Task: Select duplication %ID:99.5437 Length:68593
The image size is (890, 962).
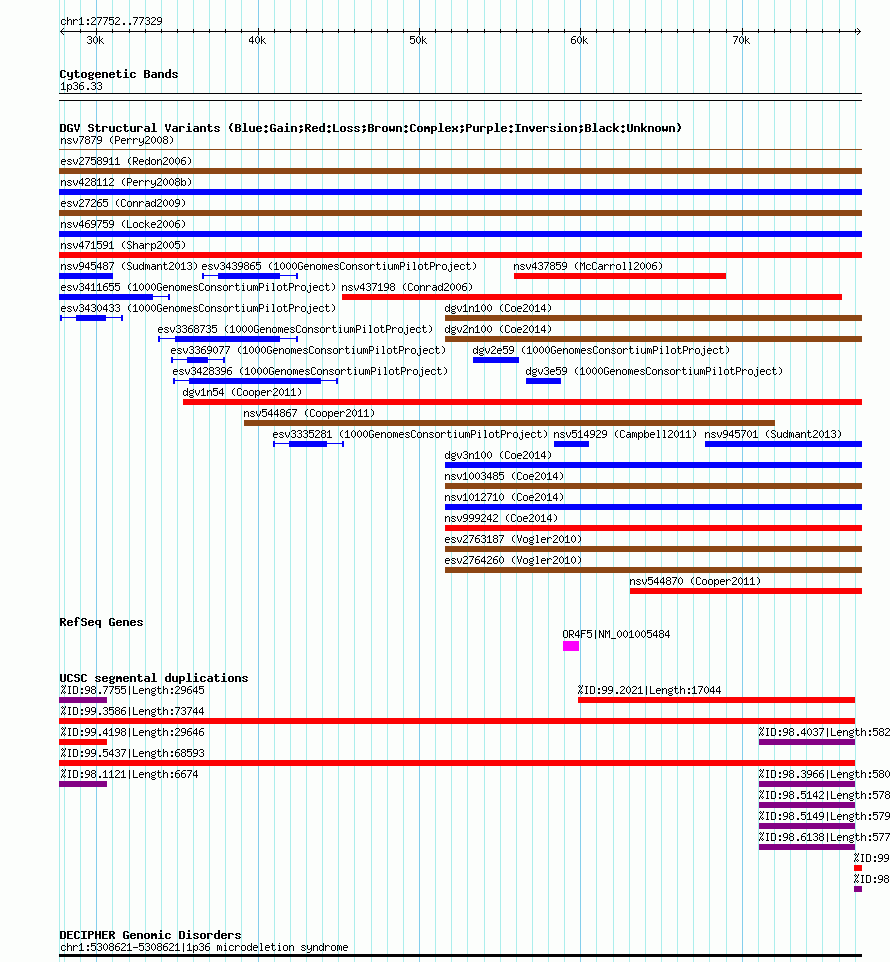Action: point(132,753)
